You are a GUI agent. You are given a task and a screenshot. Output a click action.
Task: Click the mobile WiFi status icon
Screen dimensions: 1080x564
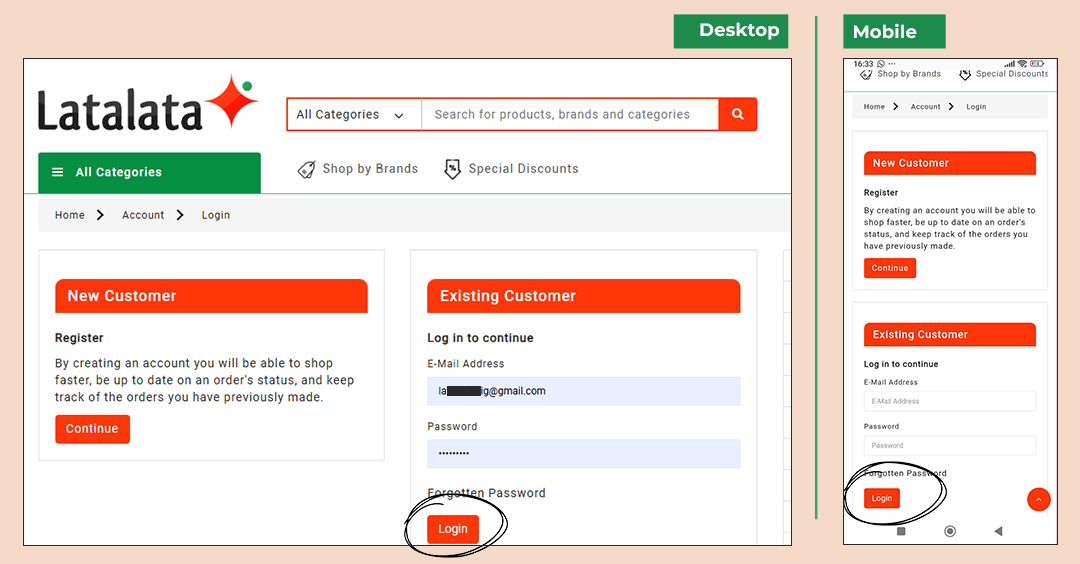1022,63
